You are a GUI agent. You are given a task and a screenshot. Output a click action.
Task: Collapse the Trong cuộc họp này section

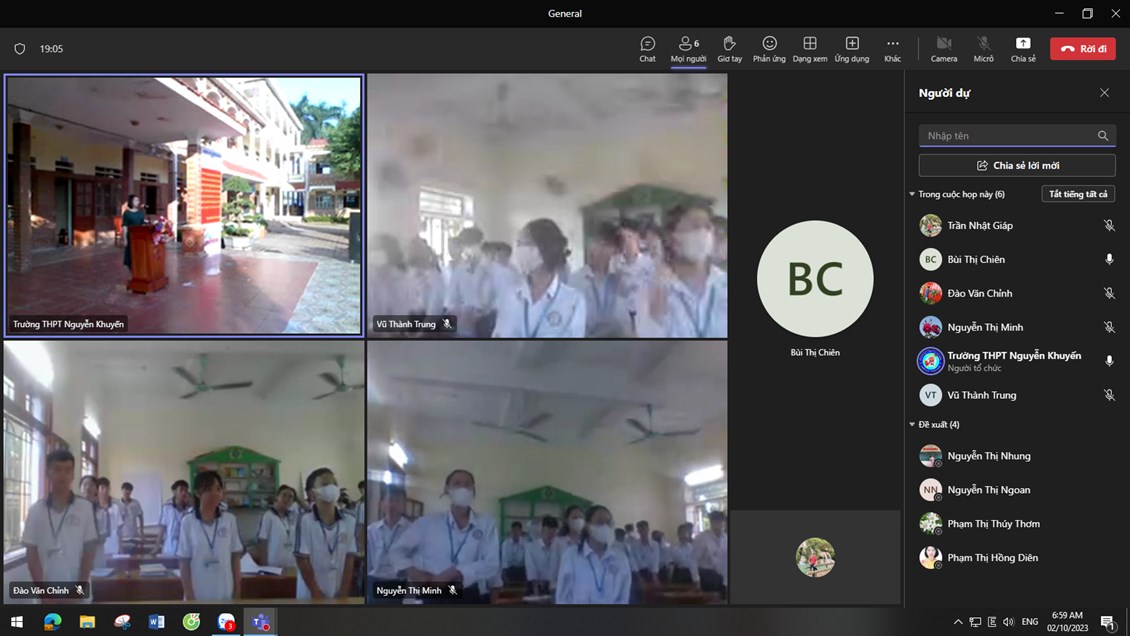click(x=912, y=194)
